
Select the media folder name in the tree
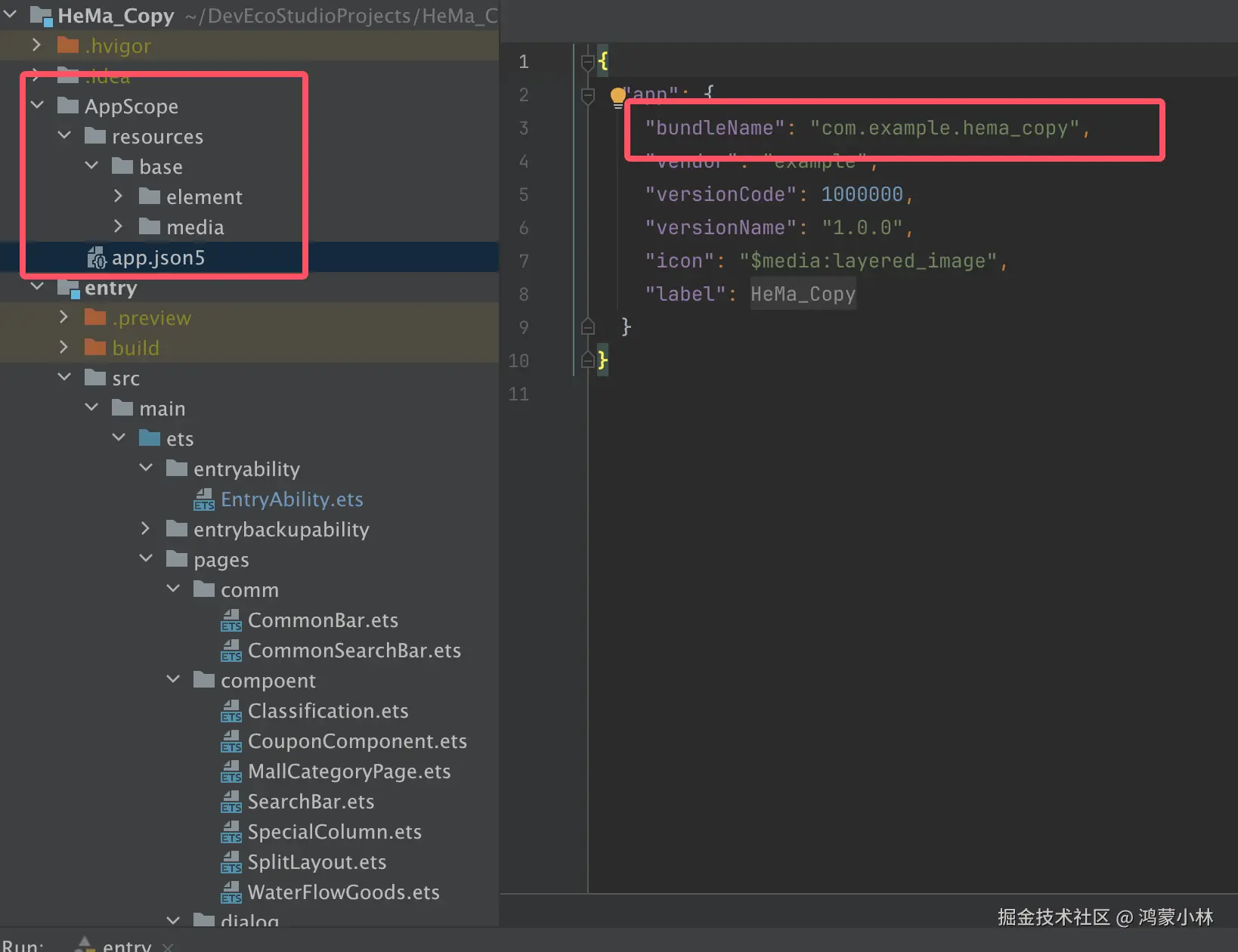(x=195, y=227)
